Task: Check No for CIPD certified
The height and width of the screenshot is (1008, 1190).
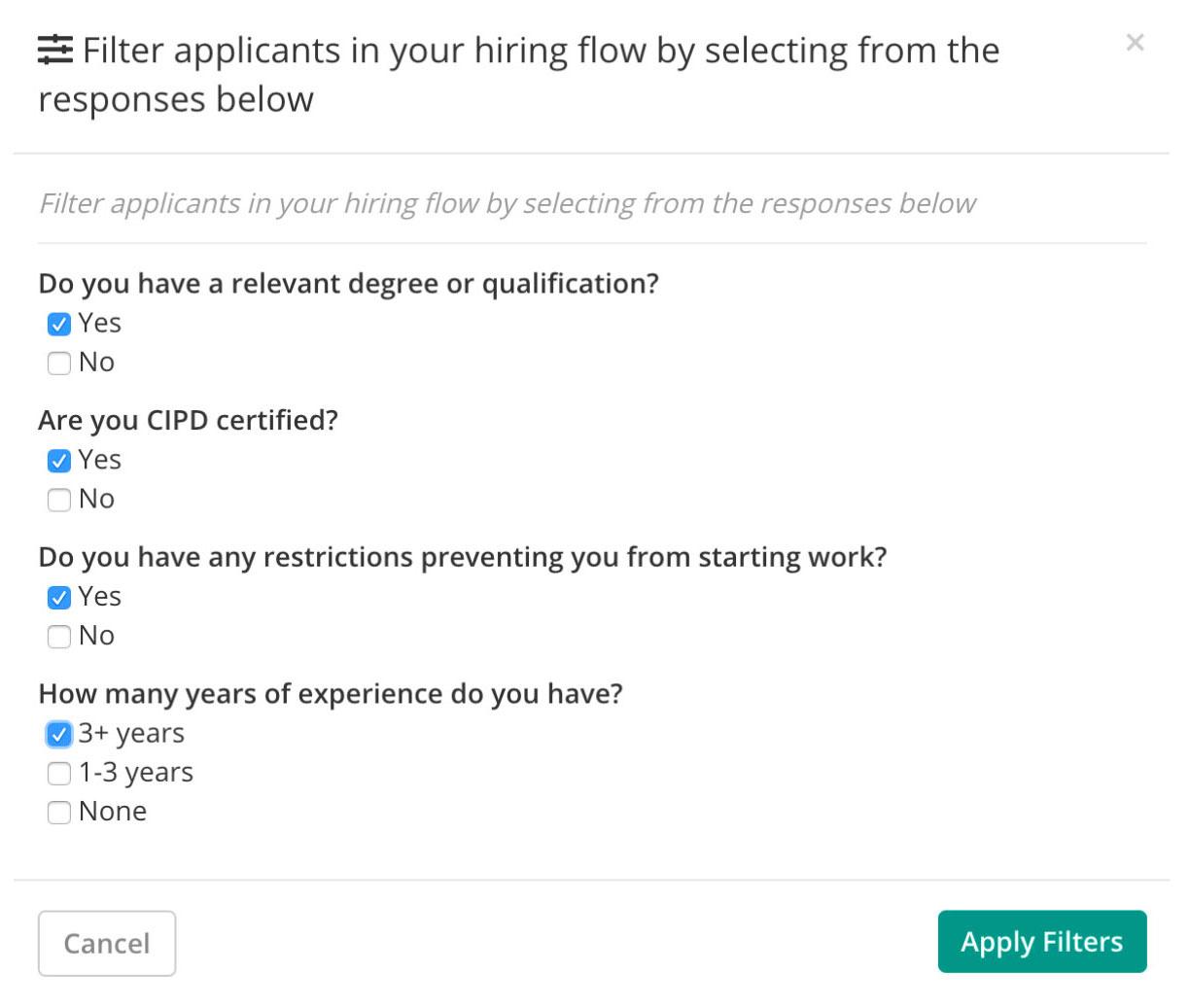Action: [59, 500]
